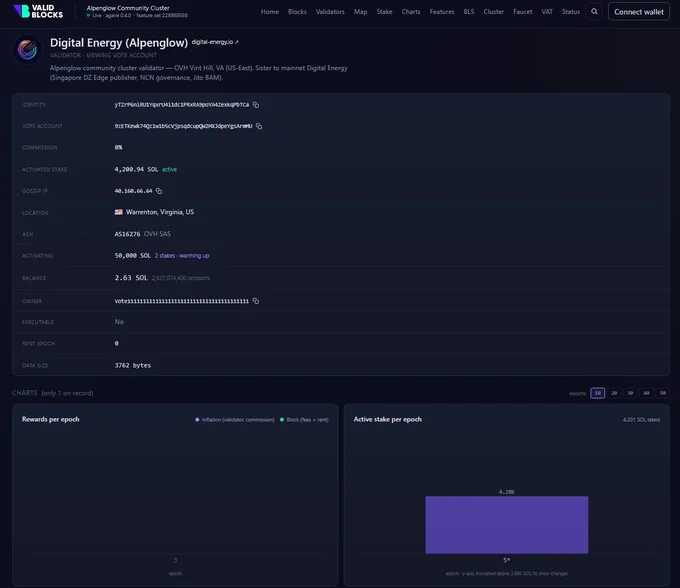
Task: Select the 10 epochs range
Action: 598,393
